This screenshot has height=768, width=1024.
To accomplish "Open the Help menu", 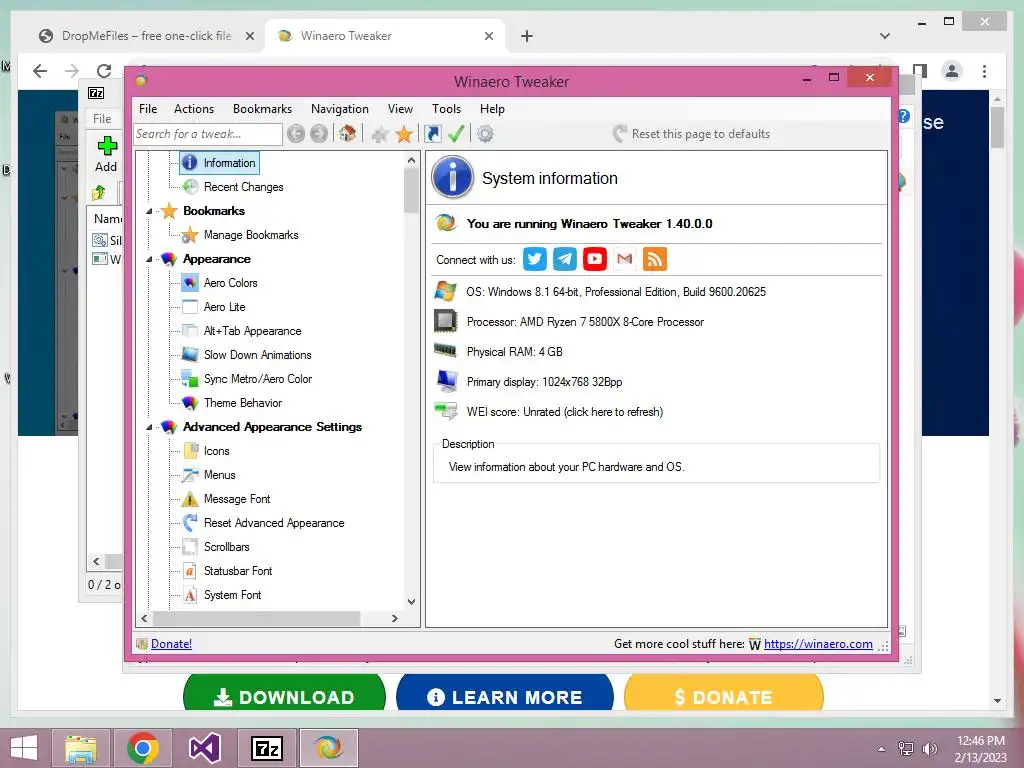I will [492, 109].
